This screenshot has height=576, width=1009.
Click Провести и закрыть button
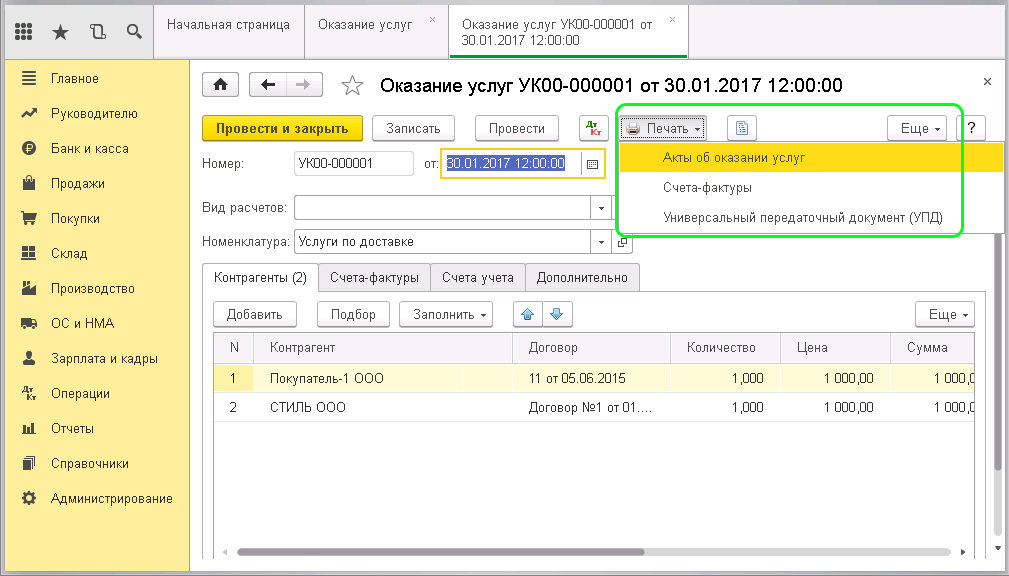(282, 128)
